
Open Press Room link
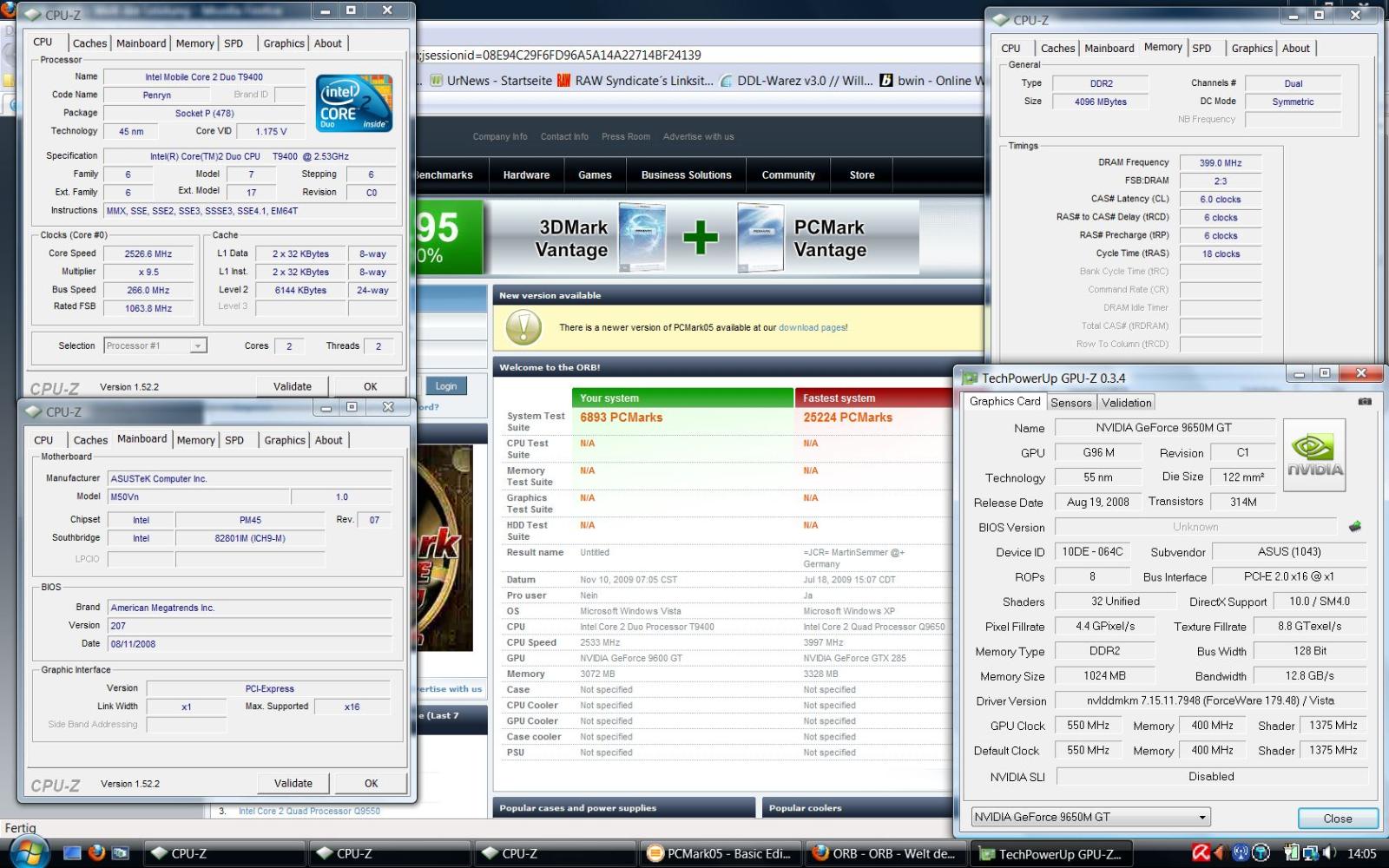626,136
